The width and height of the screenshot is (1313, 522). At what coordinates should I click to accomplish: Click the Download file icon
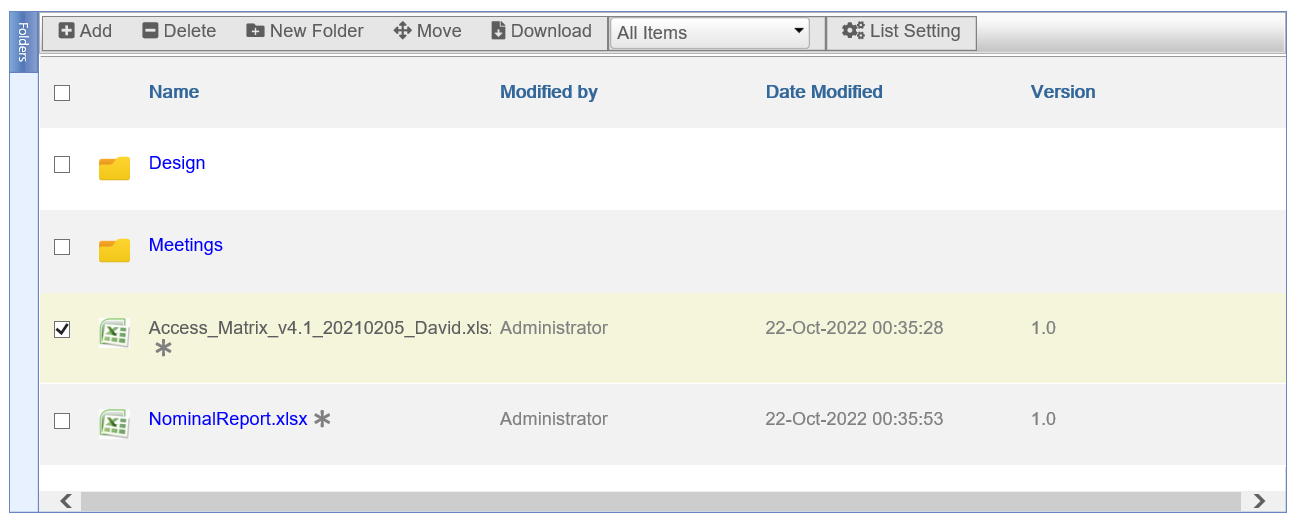coord(499,31)
